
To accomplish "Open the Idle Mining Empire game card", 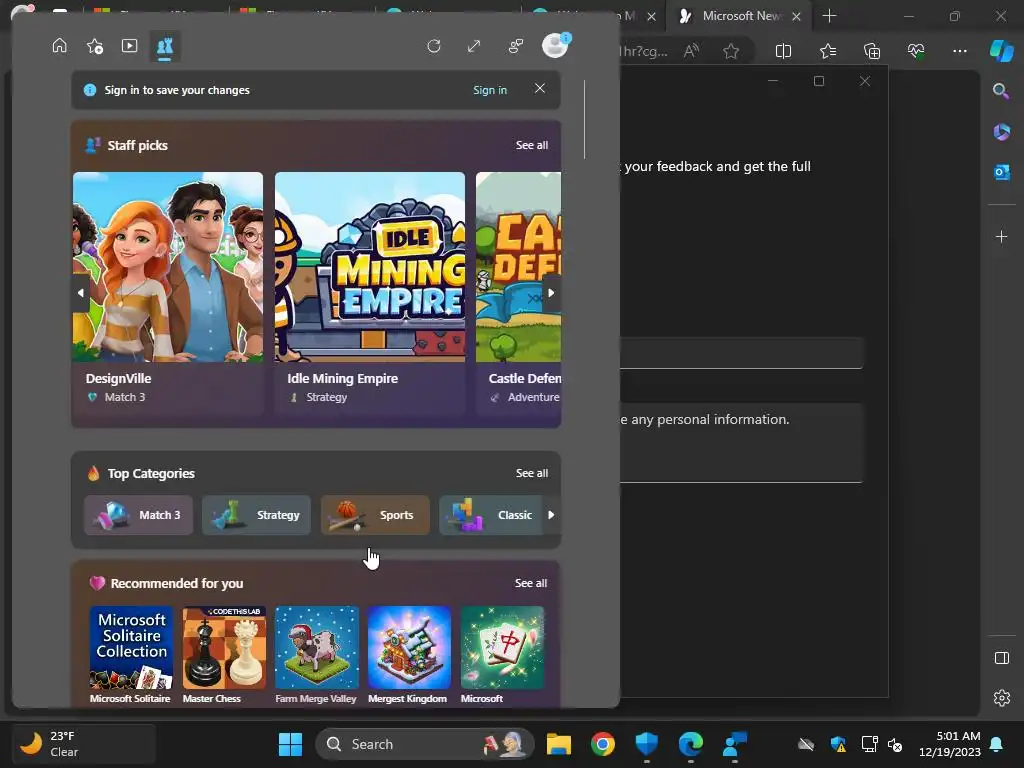I will point(370,293).
